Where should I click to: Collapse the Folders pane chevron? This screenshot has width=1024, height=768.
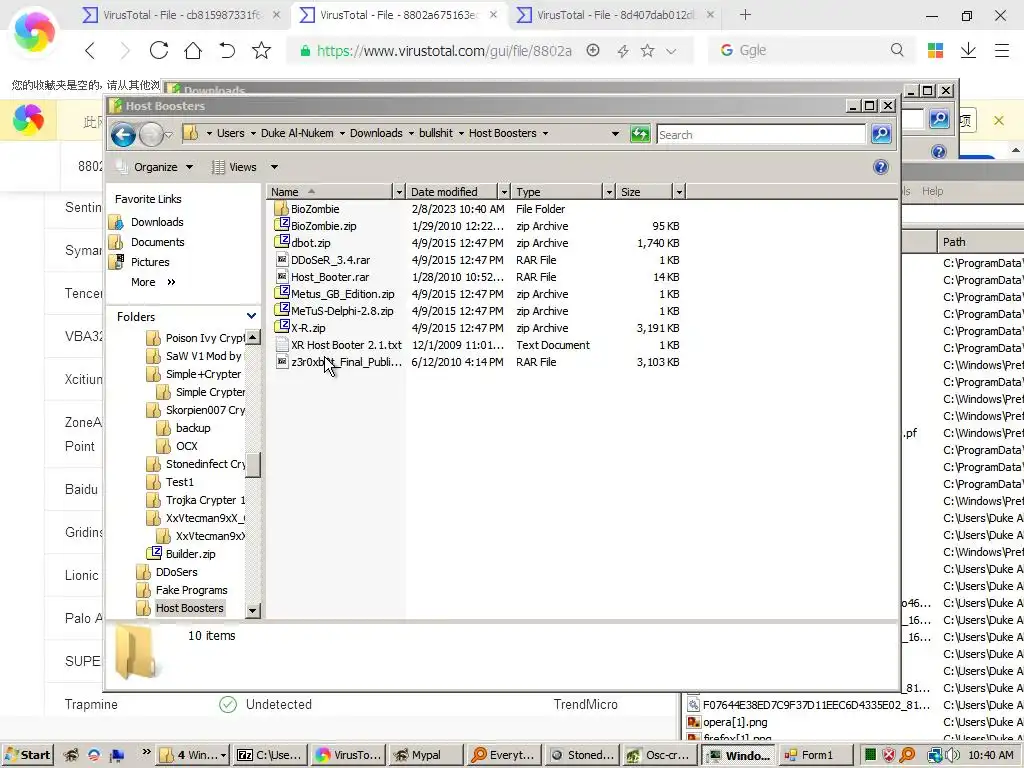click(251, 316)
